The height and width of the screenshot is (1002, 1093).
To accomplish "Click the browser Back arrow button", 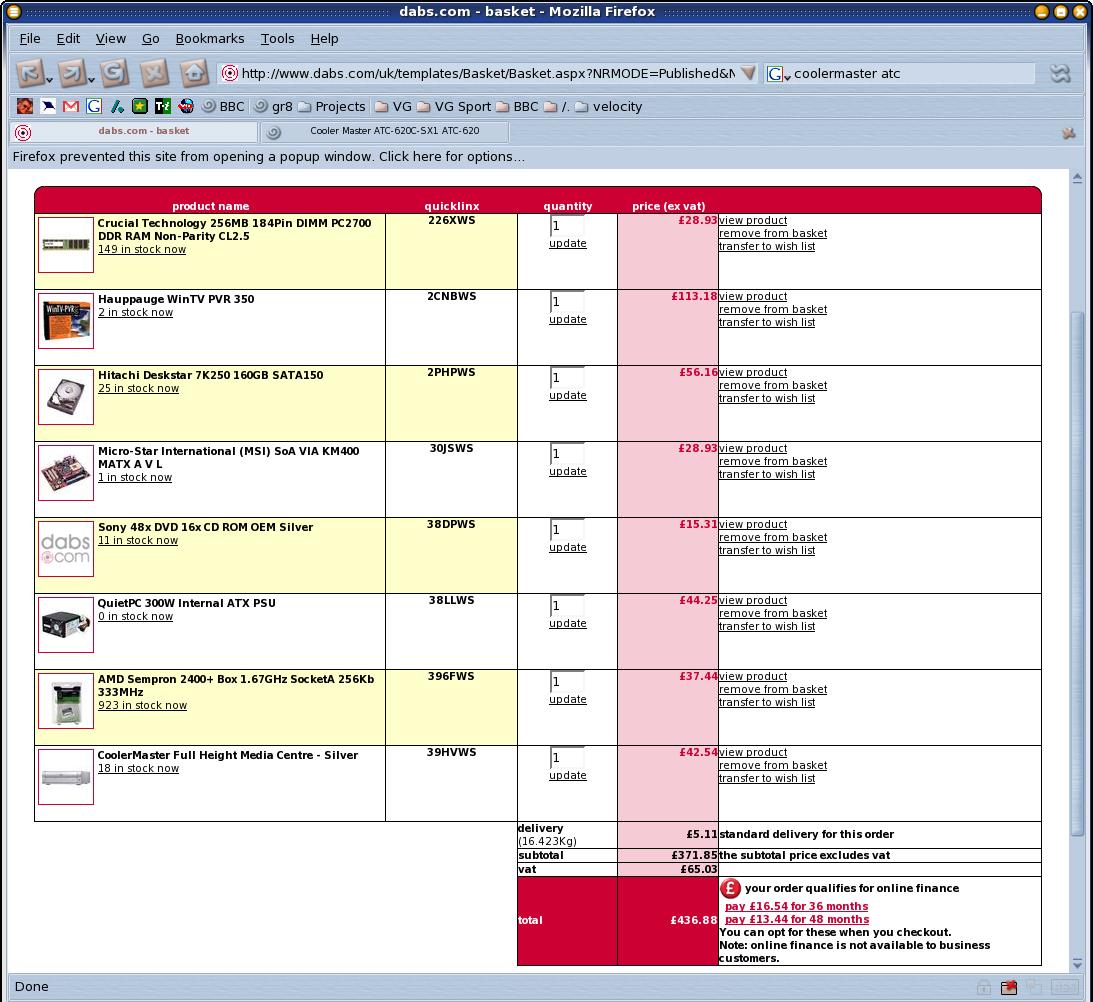I will pyautogui.click(x=29, y=73).
